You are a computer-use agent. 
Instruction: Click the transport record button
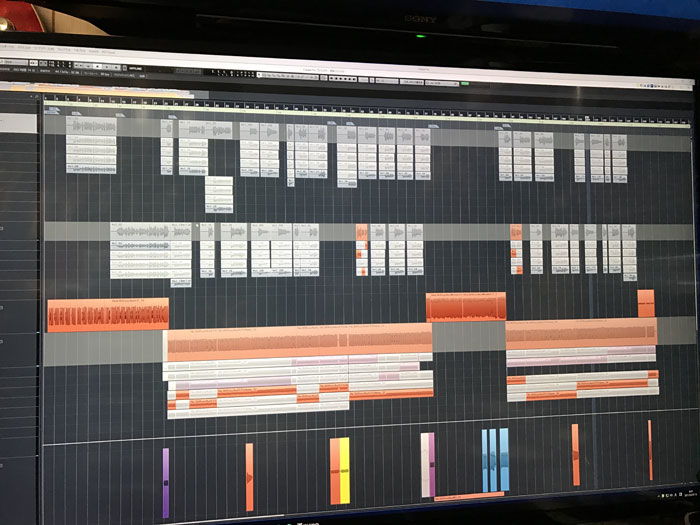[116, 67]
